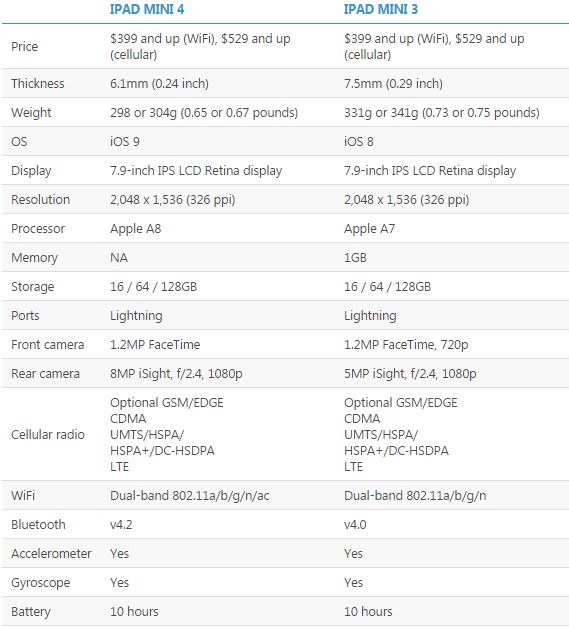This screenshot has height=628, width=569.
Task: Click the 1GB memory value
Action: click(x=355, y=258)
